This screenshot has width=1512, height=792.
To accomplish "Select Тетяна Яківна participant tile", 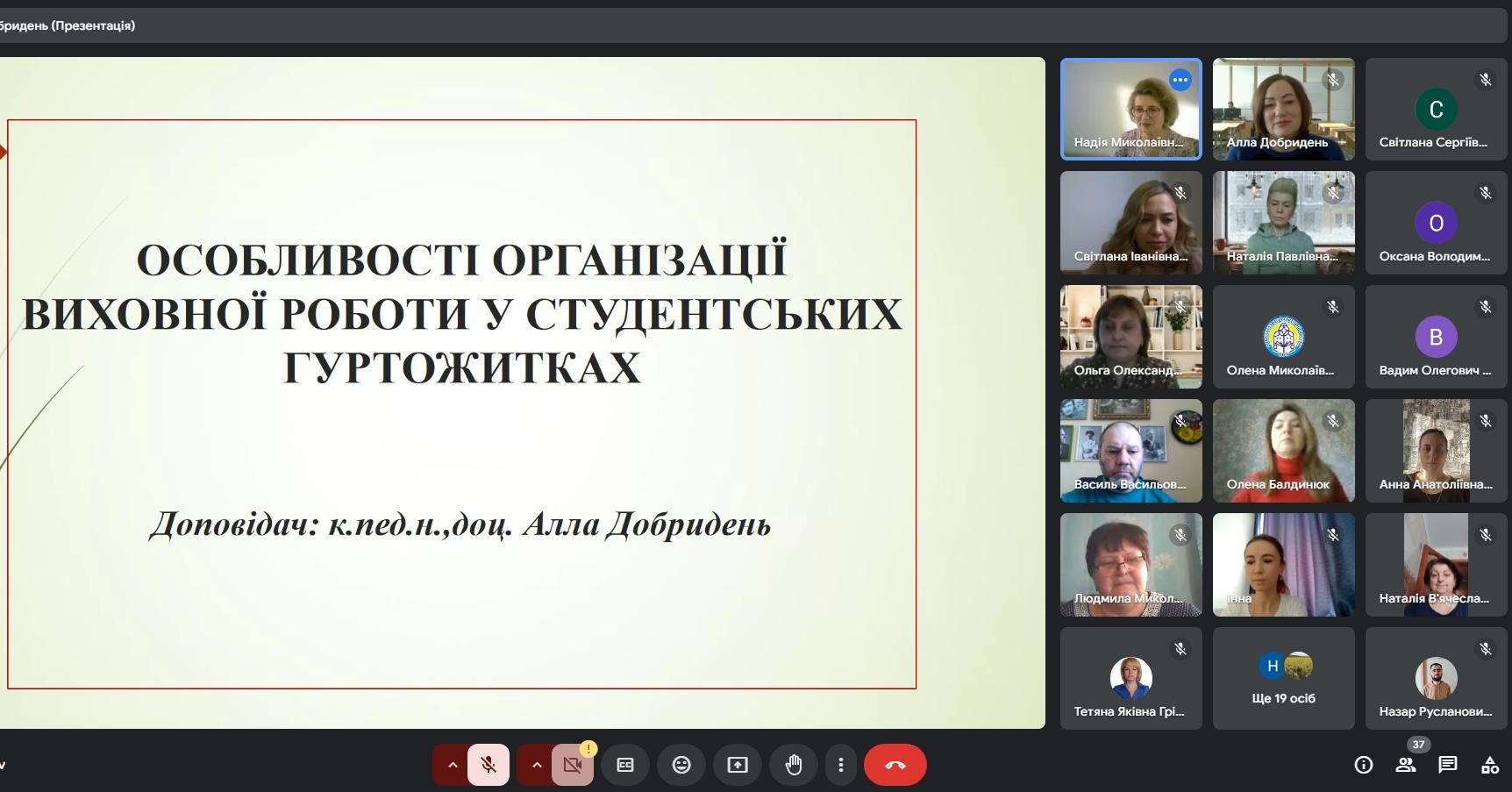I will click(1131, 678).
